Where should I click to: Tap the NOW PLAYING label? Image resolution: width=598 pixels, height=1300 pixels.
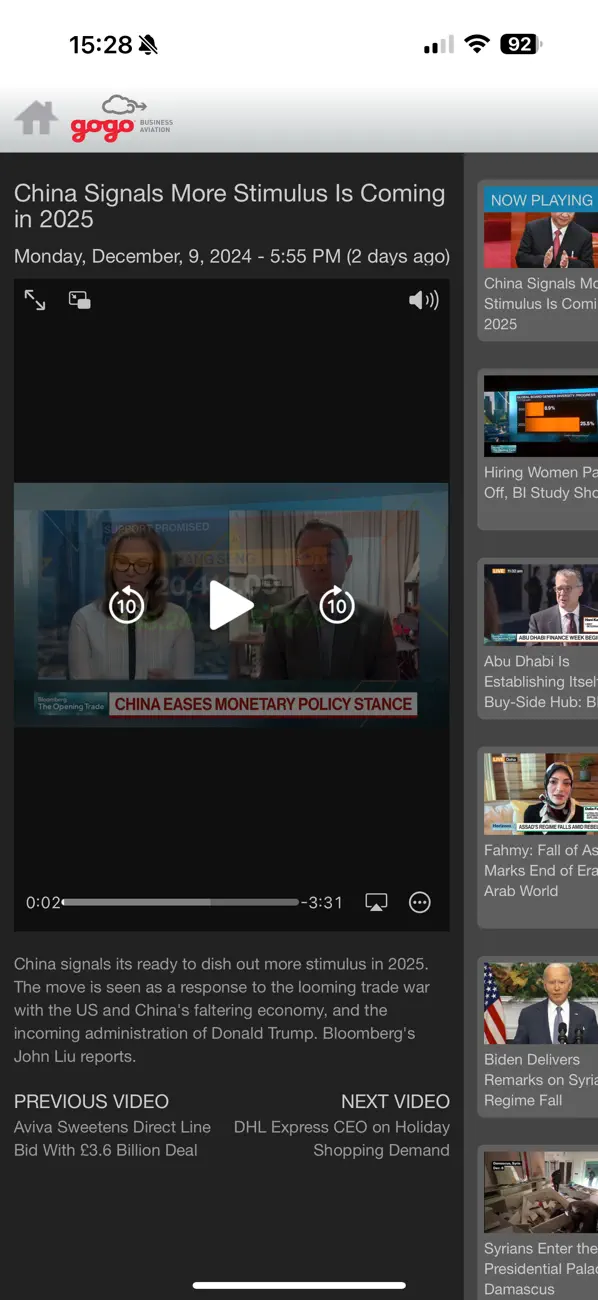541,200
